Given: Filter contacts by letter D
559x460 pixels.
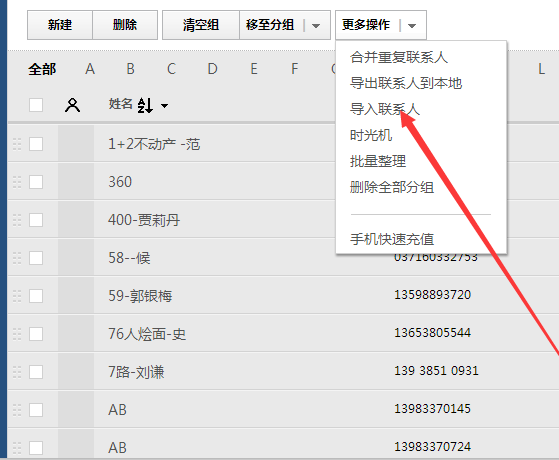Looking at the screenshot, I should click(x=212, y=69).
